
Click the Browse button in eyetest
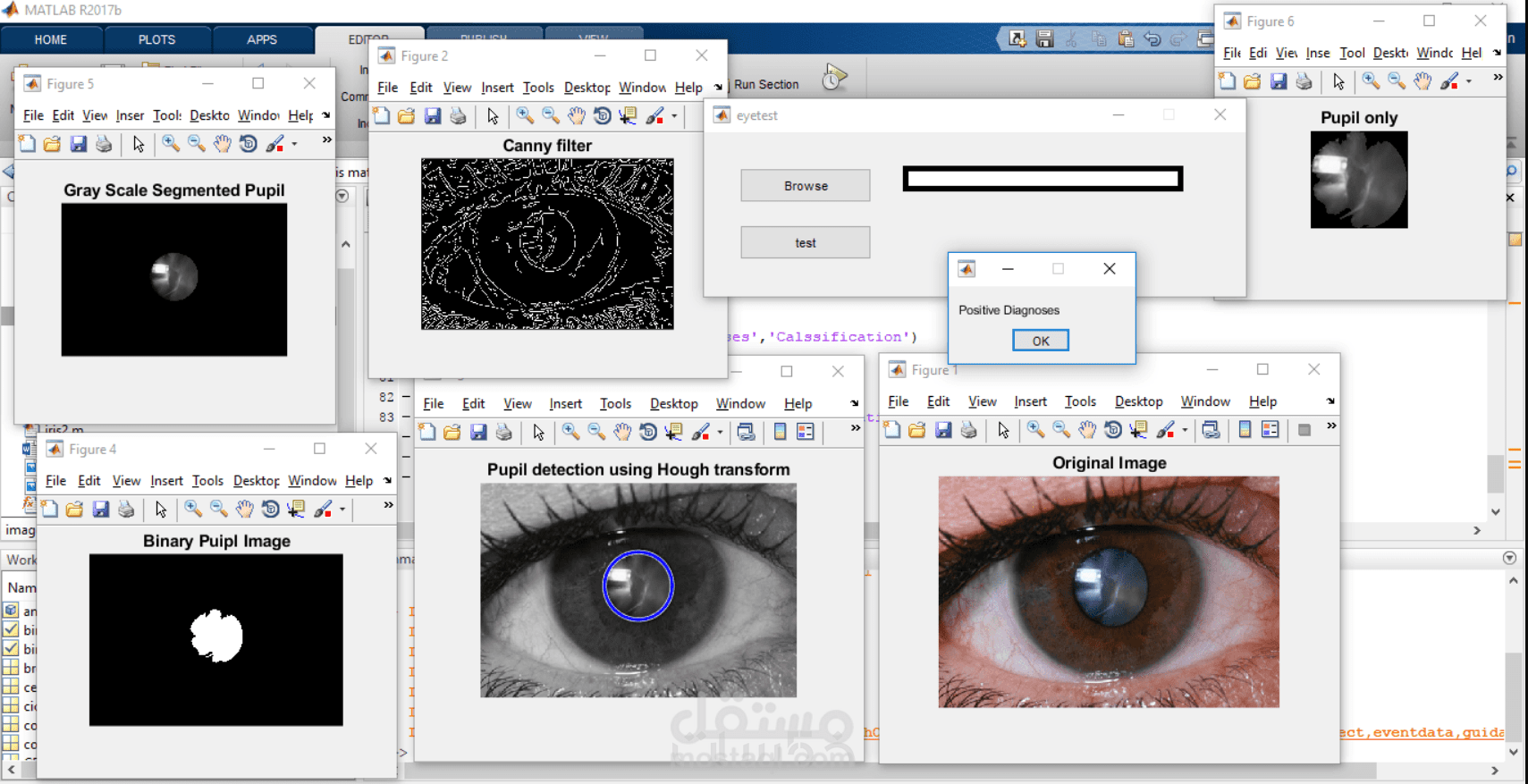806,186
